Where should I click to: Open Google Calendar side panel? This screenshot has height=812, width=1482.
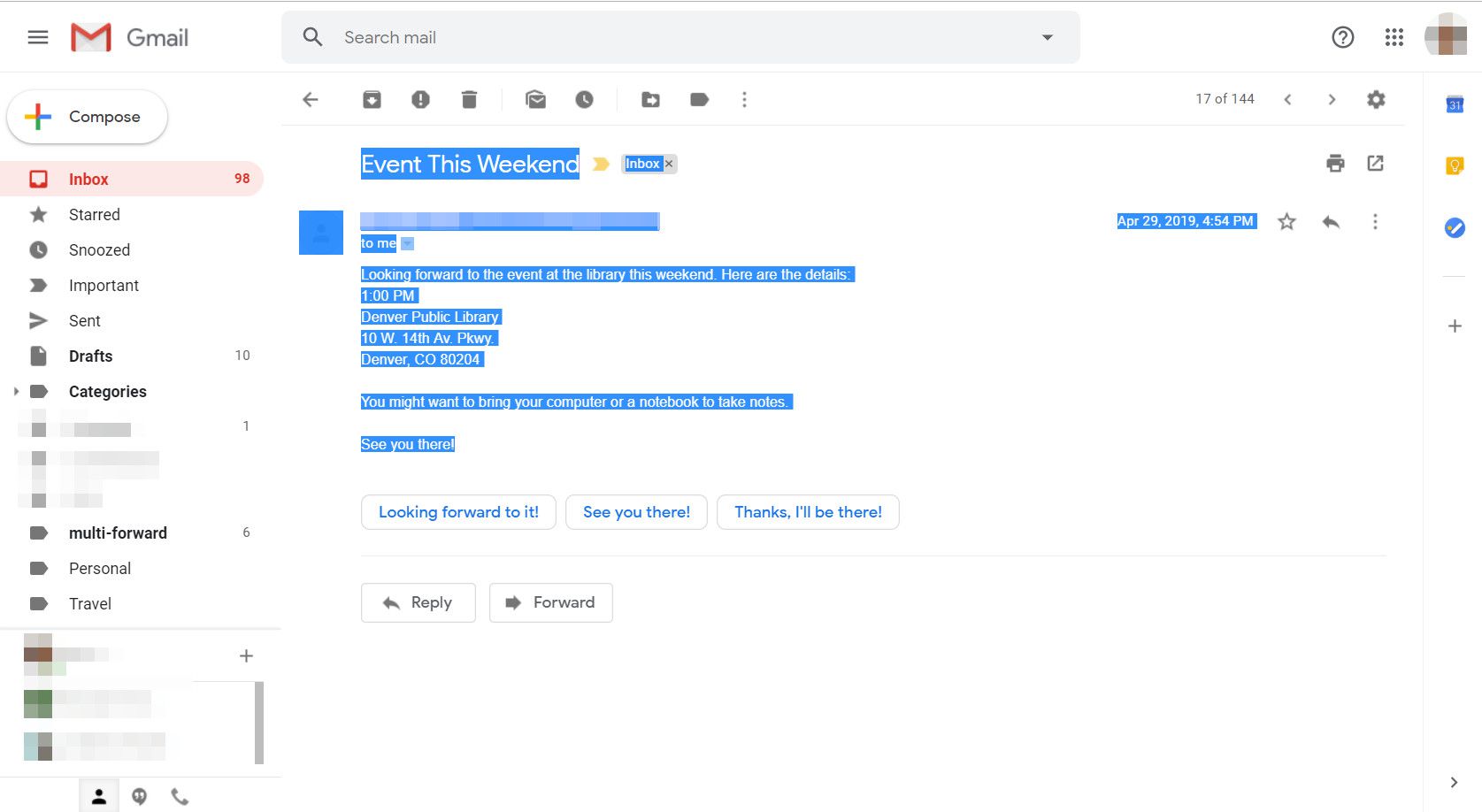click(x=1455, y=104)
